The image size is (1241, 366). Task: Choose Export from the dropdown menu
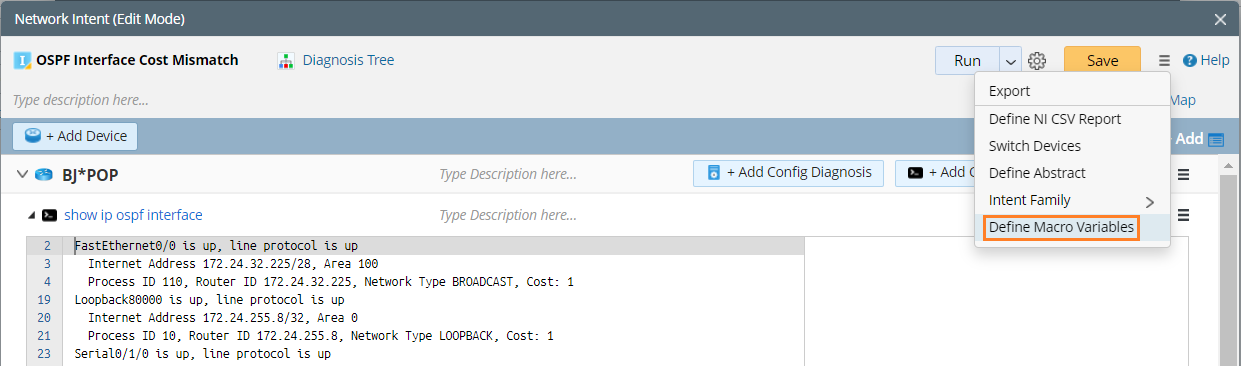[x=1072, y=91]
